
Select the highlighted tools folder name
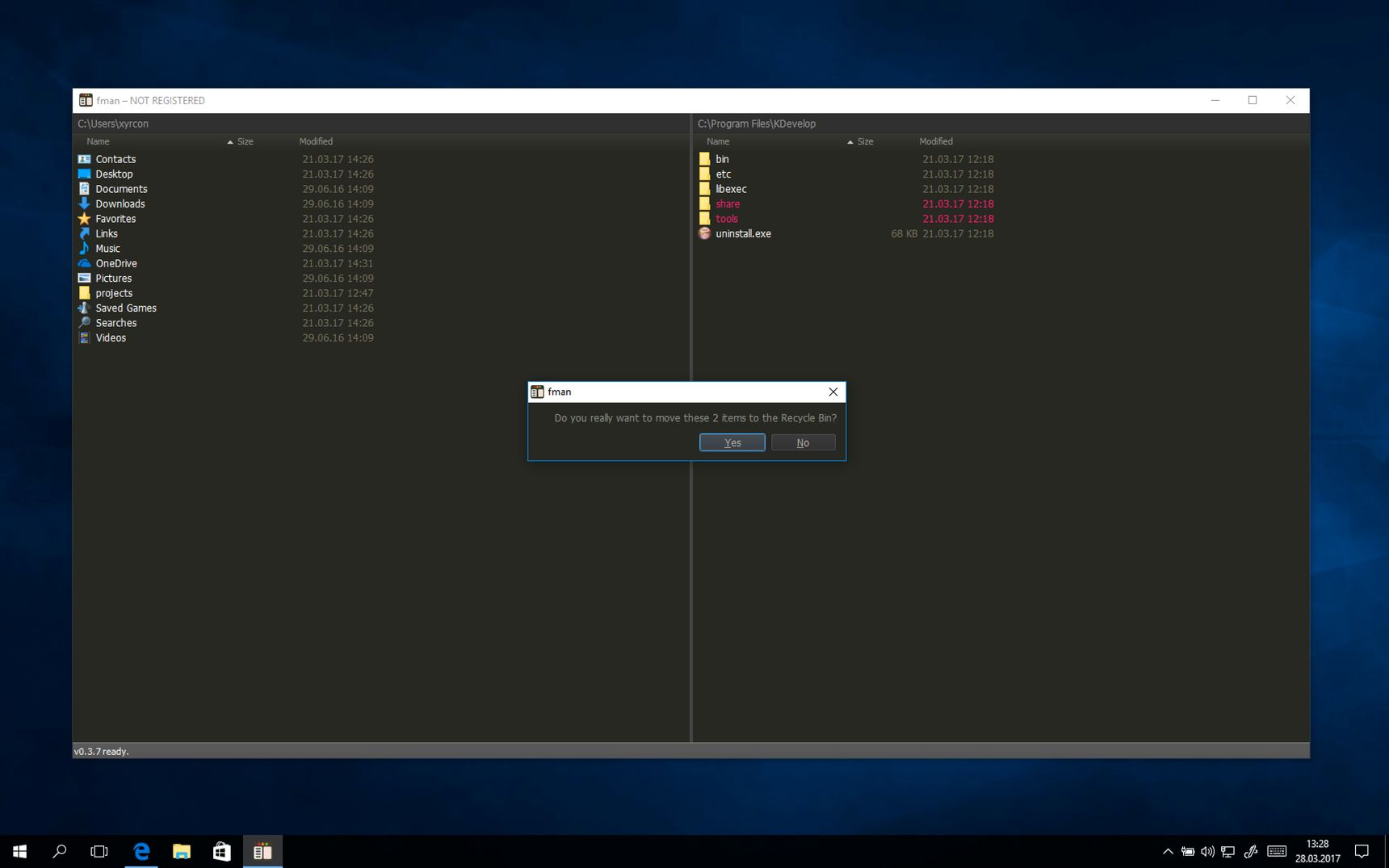[x=727, y=219]
